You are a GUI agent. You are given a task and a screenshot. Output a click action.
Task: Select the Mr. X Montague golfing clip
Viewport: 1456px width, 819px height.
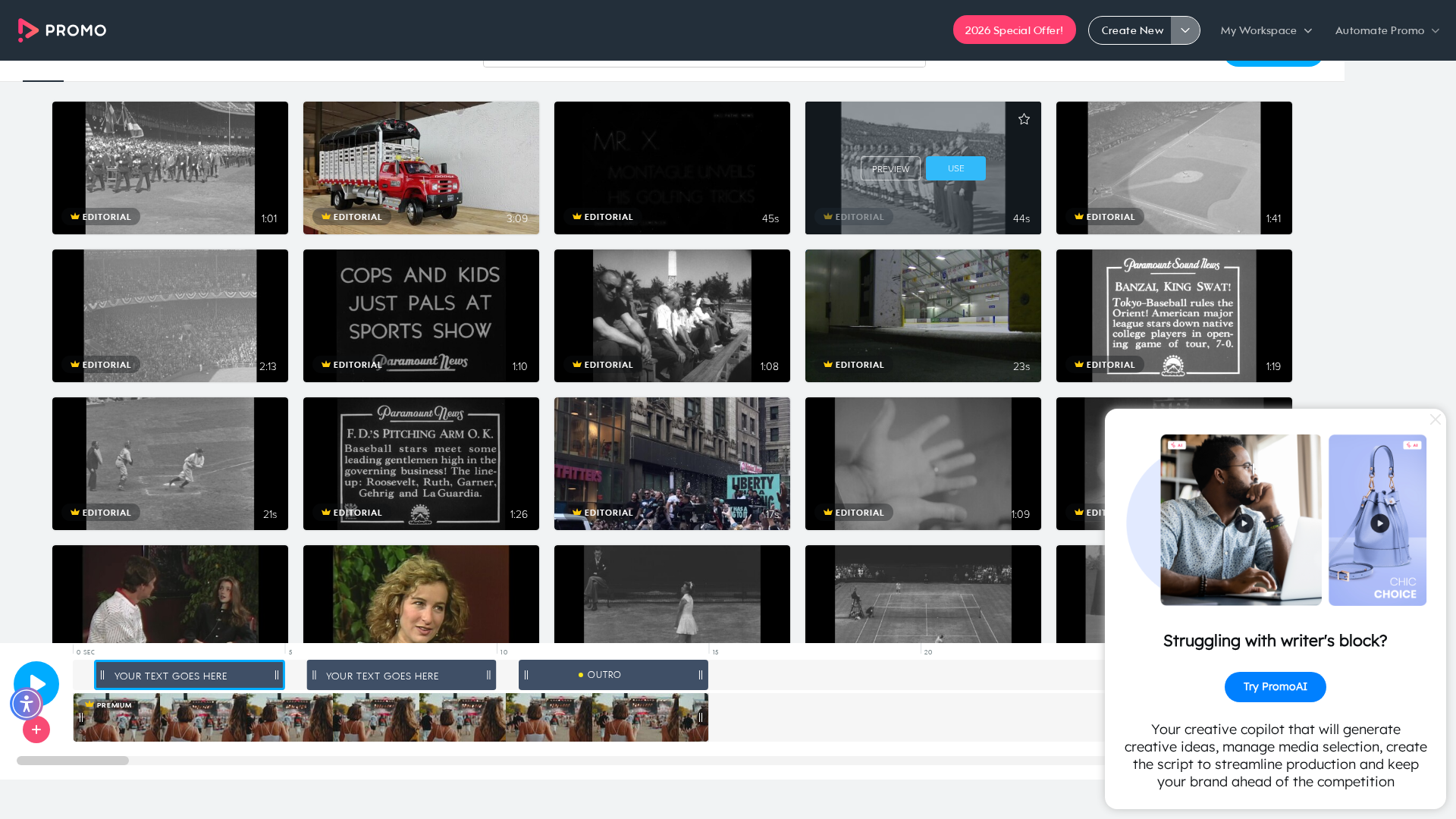click(x=672, y=168)
